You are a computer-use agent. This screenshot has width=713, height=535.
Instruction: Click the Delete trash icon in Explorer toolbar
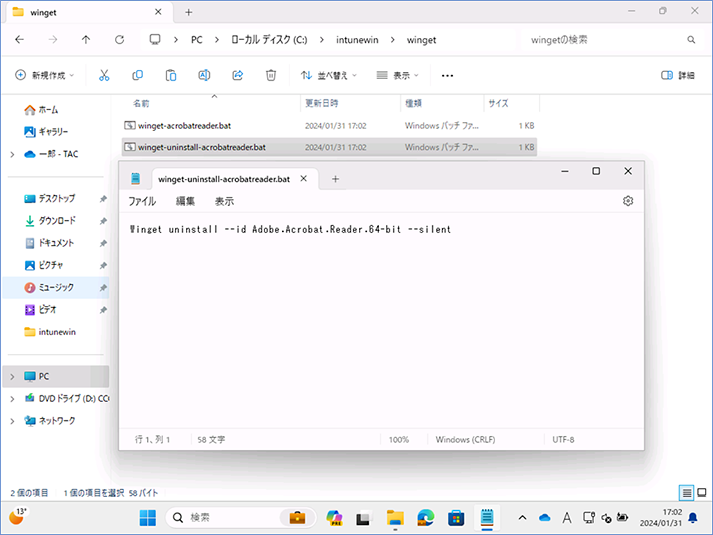click(x=271, y=75)
